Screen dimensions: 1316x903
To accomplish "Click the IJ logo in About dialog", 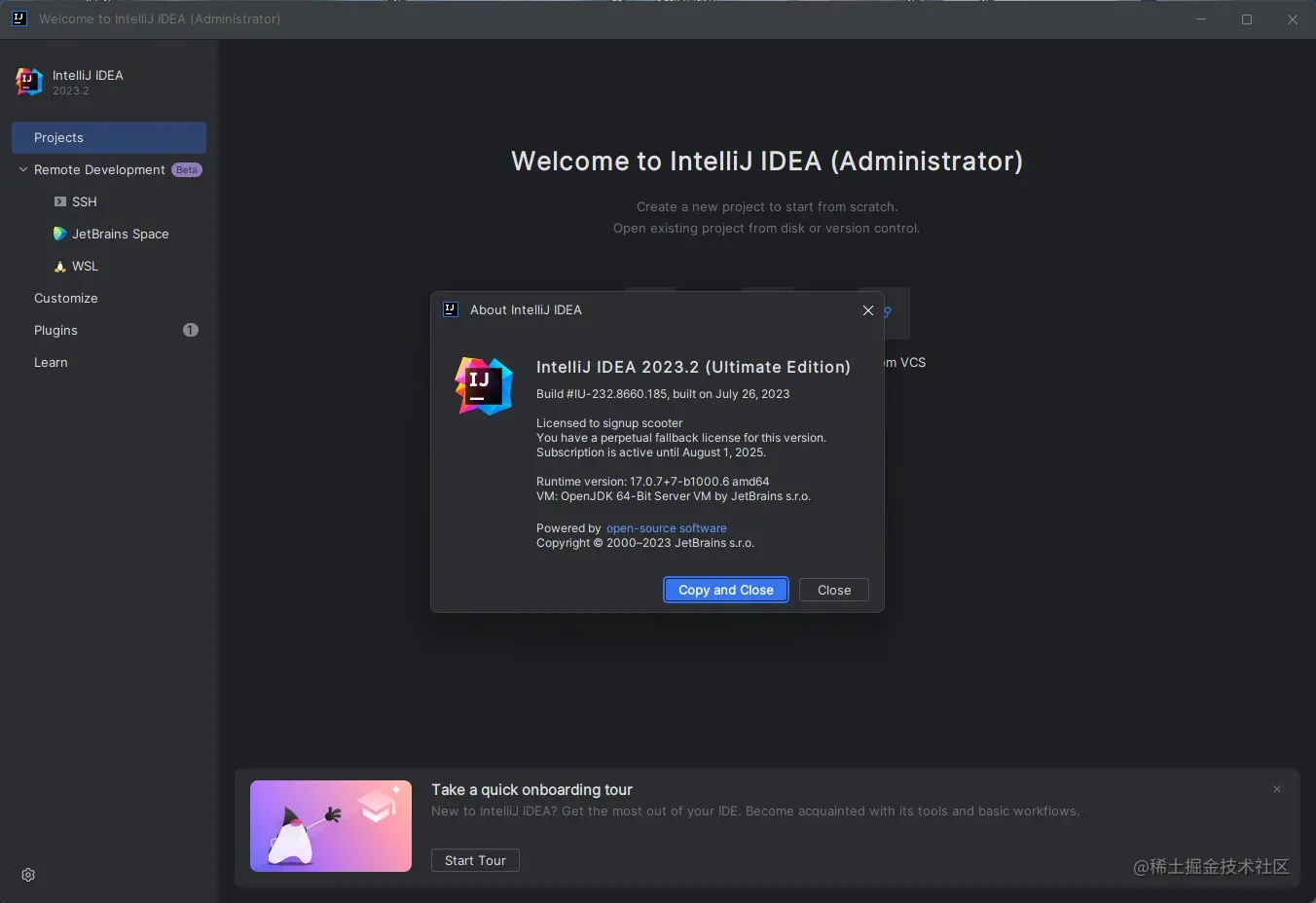I will [484, 386].
